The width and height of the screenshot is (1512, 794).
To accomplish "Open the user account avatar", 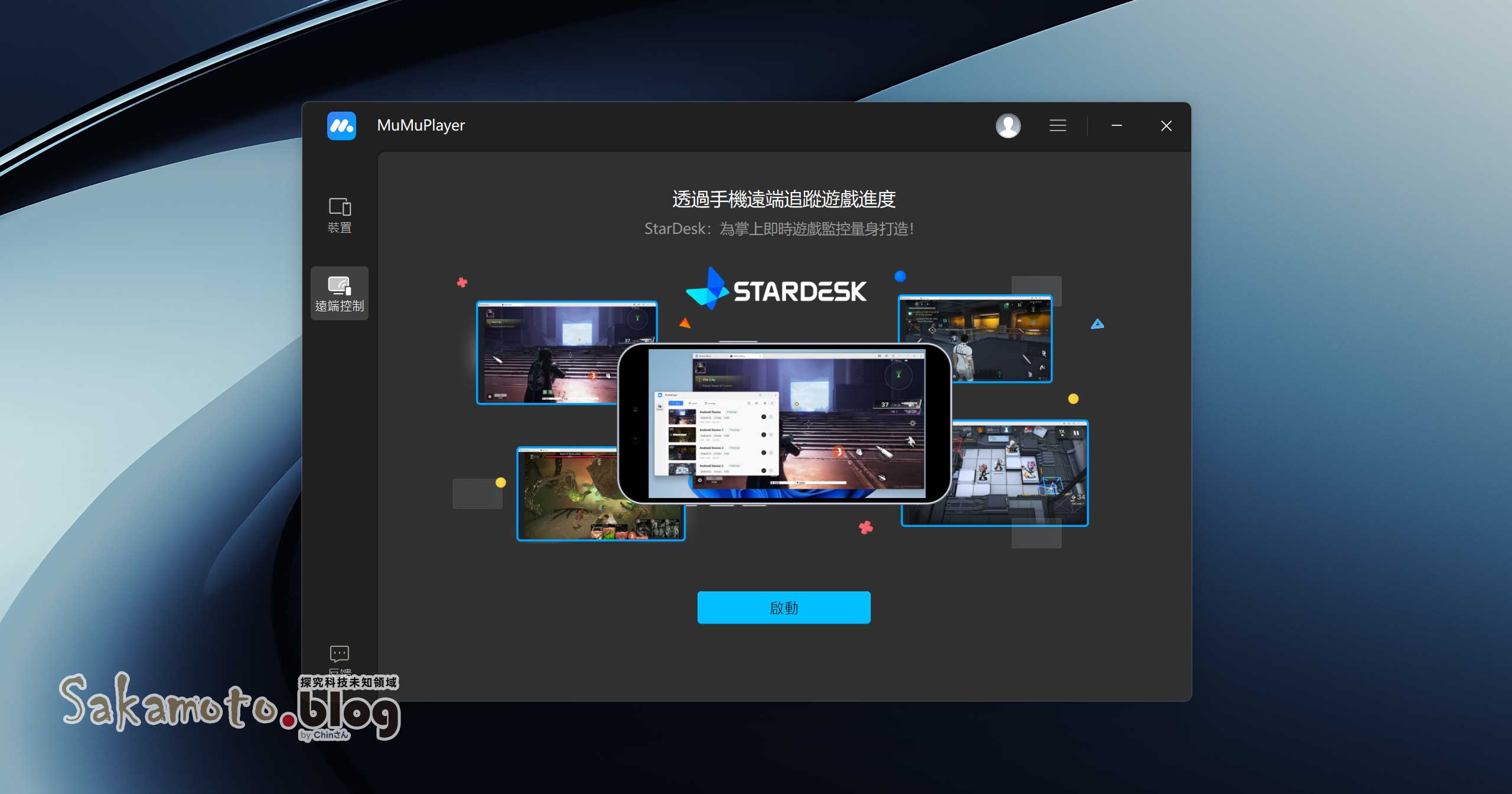I will click(1008, 126).
